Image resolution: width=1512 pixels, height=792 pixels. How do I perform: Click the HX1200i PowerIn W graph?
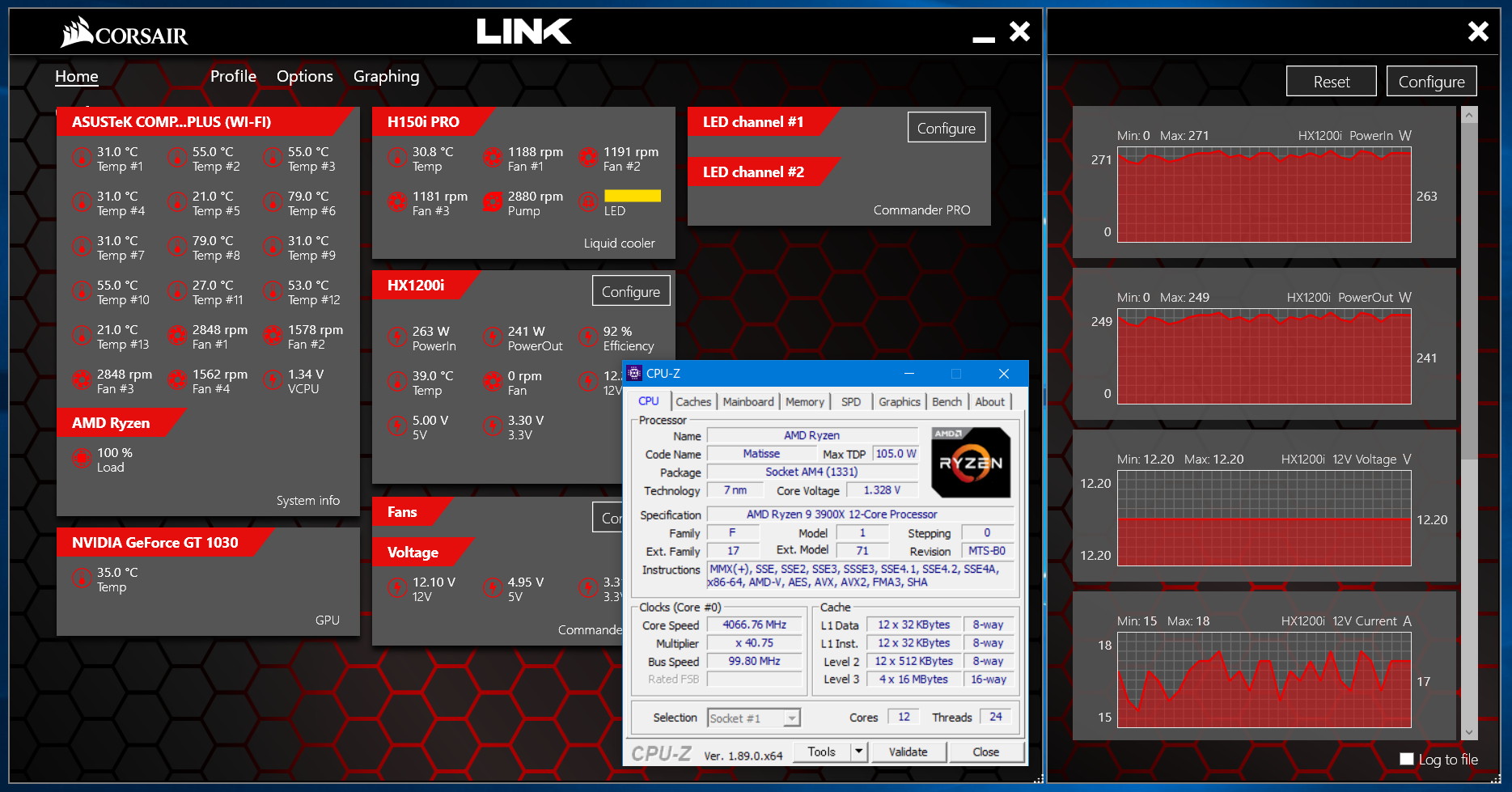click(1264, 194)
